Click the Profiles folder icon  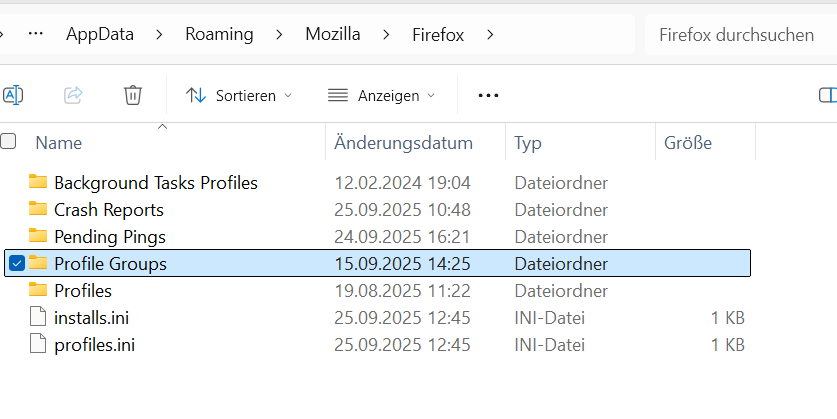pyautogui.click(x=39, y=291)
